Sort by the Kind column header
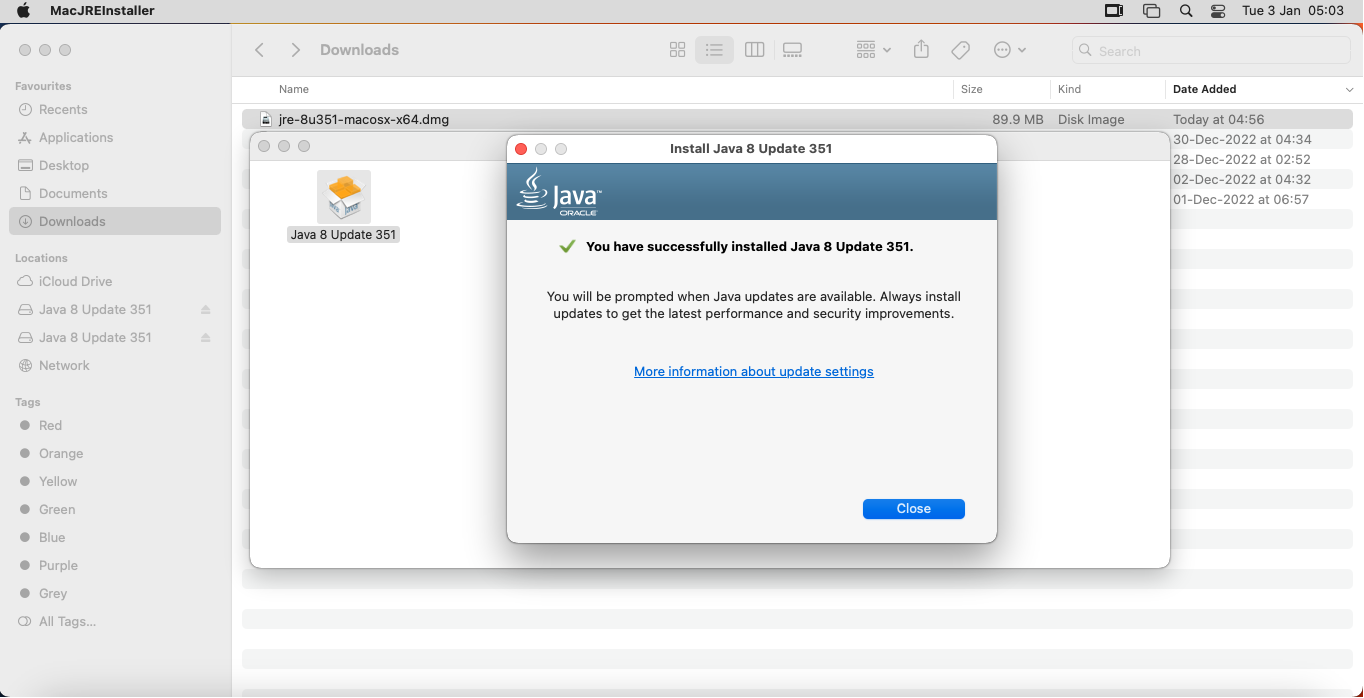This screenshot has width=1364, height=698. [1070, 90]
